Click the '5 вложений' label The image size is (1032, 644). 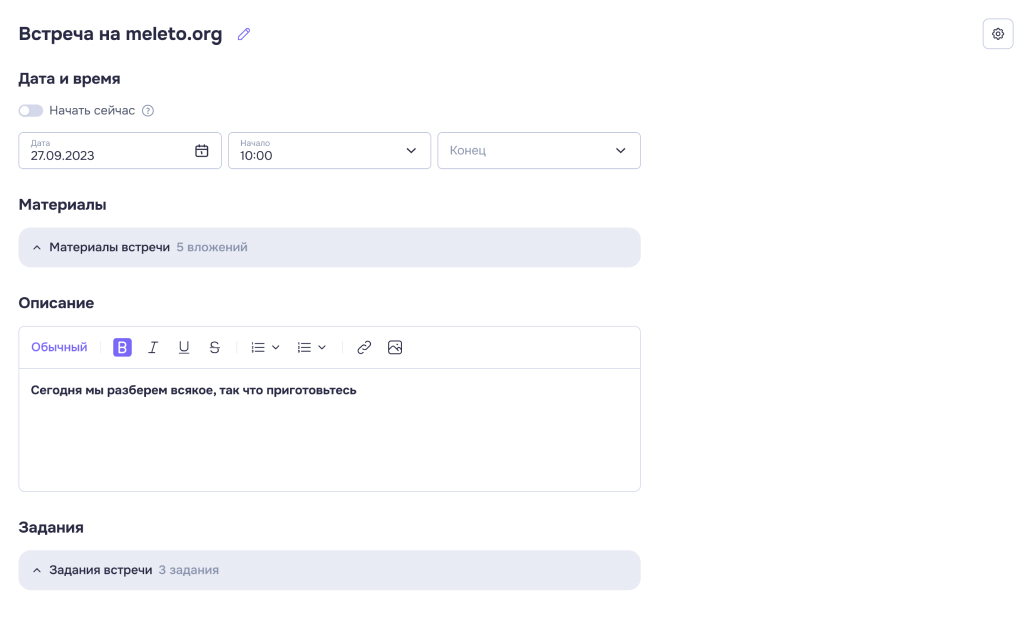coord(212,248)
